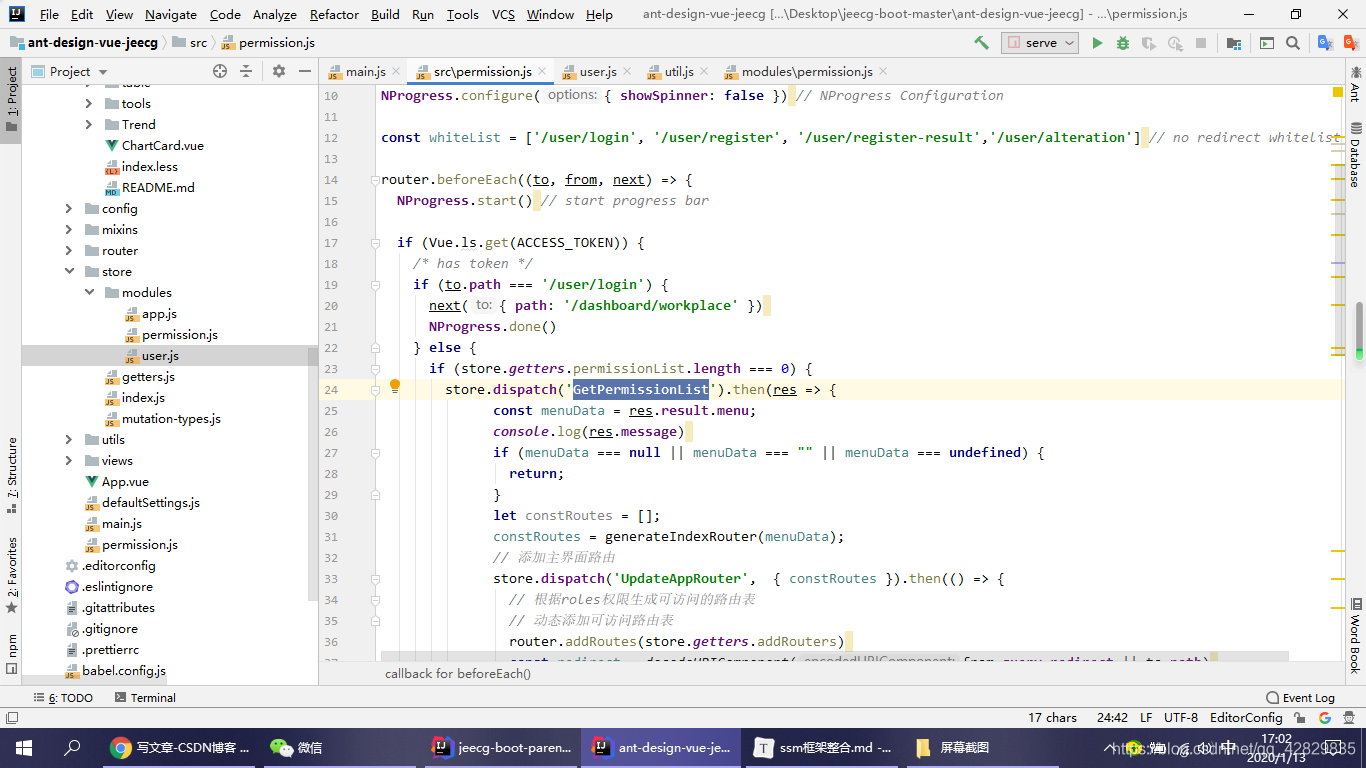
Task: Open the LF line separator selector
Action: click(x=1146, y=718)
